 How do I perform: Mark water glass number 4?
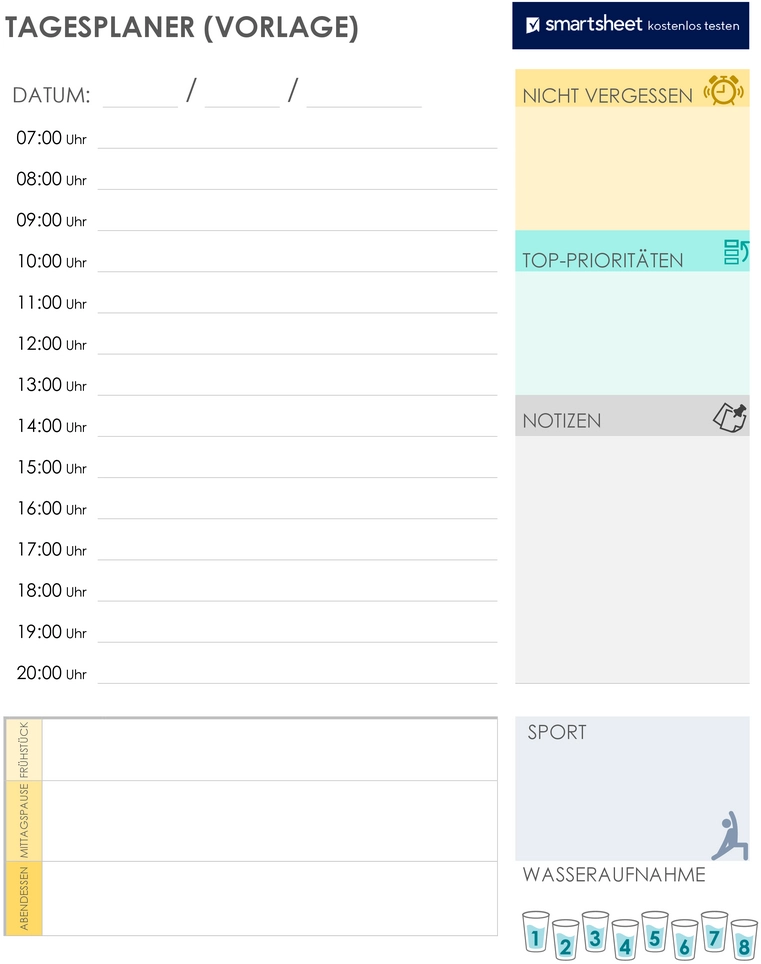(625, 940)
